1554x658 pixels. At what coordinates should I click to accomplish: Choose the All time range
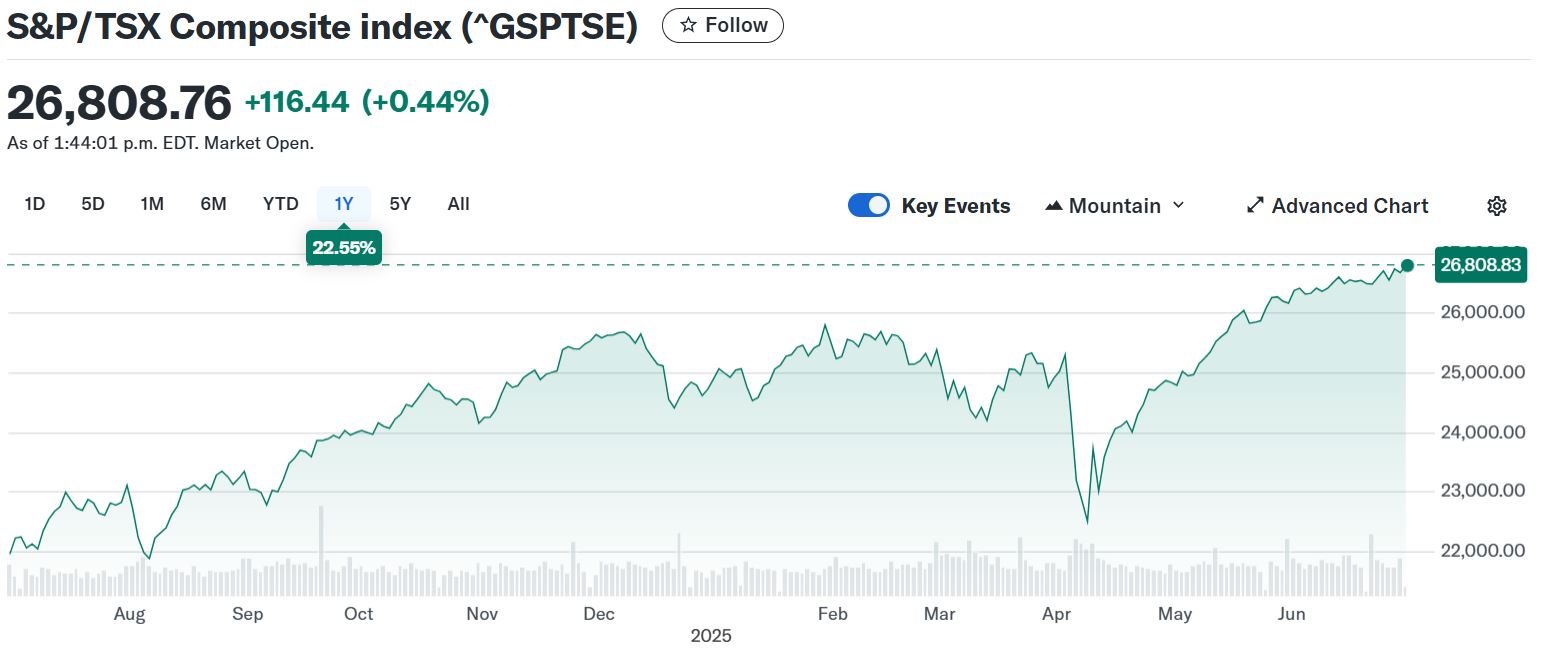point(458,204)
